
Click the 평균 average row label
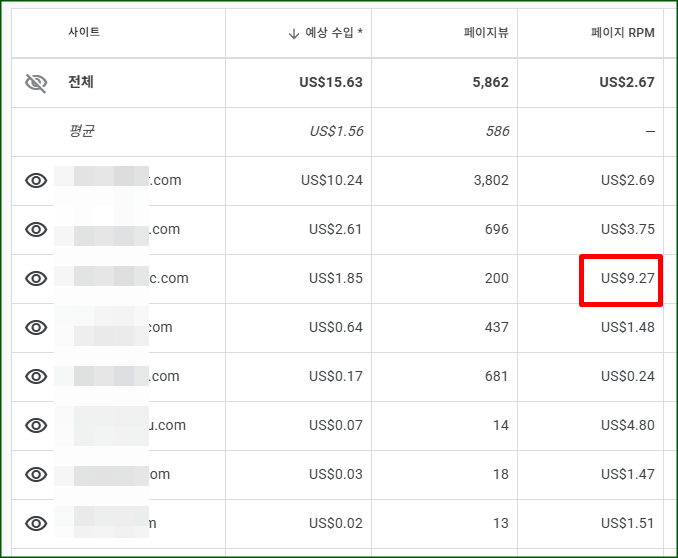(82, 132)
